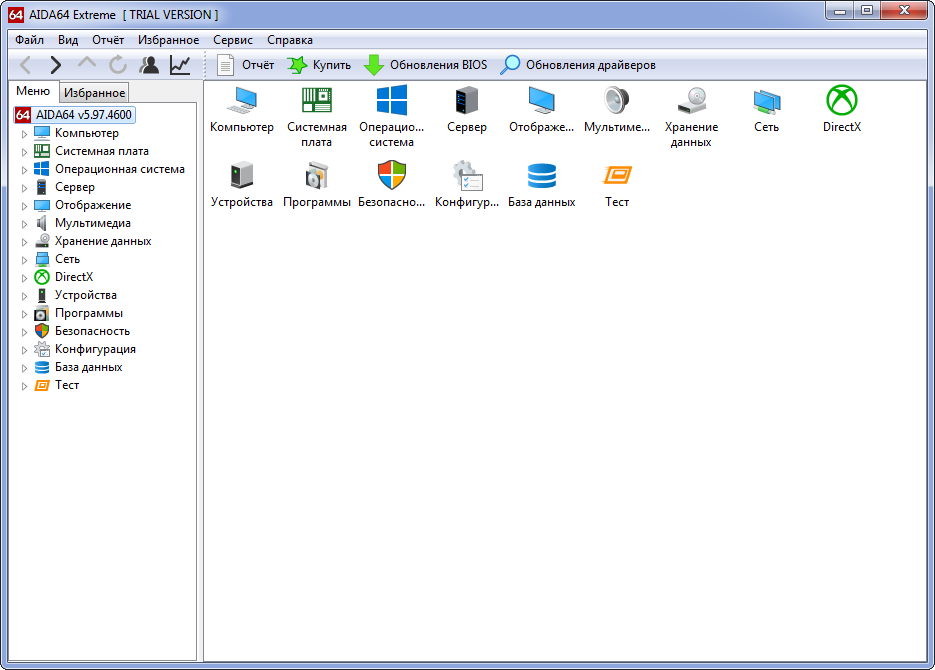The width and height of the screenshot is (935, 670).
Task: Open the Сервис menu
Action: (232, 40)
